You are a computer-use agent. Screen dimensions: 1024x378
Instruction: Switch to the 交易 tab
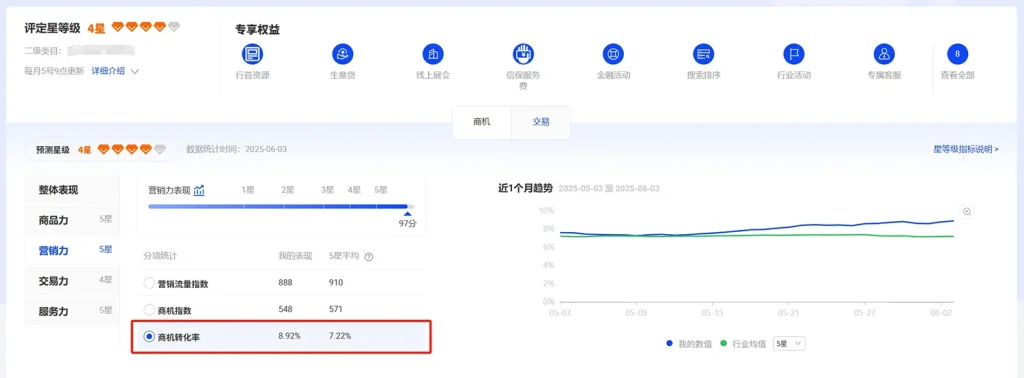pyautogui.click(x=541, y=122)
